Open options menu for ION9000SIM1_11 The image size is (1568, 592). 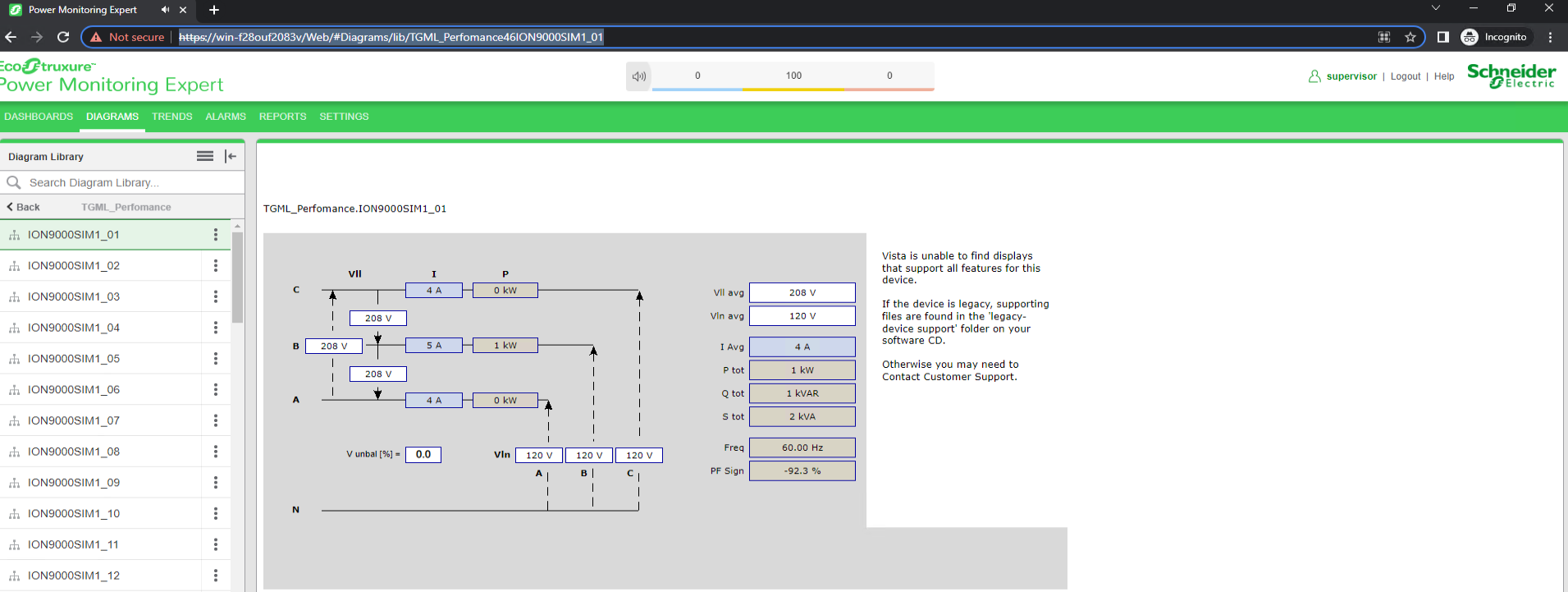coord(216,544)
